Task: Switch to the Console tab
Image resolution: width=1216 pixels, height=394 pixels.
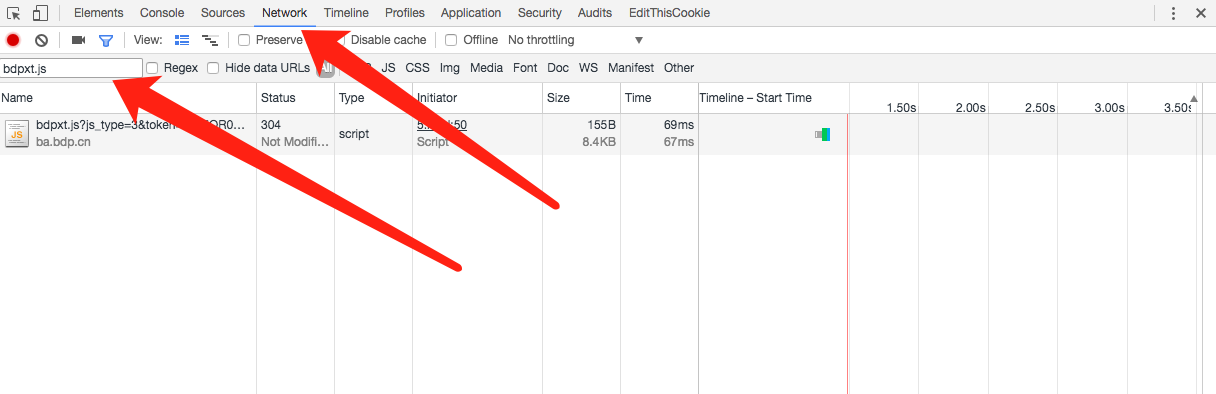Action: (161, 13)
